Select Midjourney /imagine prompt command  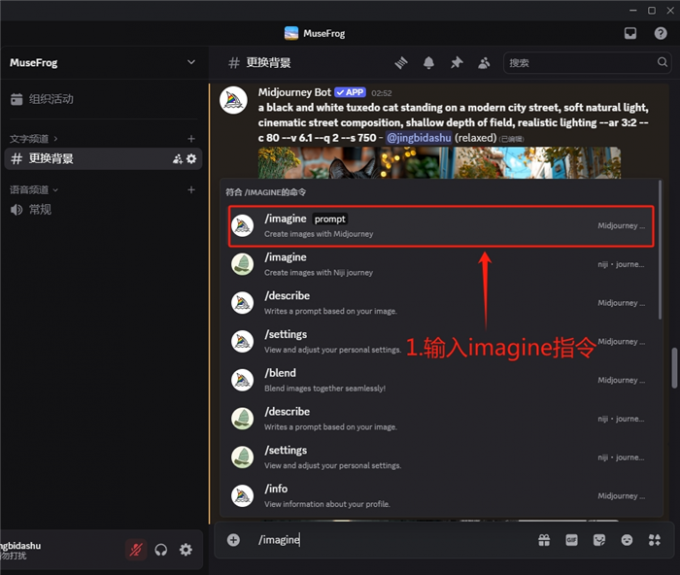click(x=441, y=226)
